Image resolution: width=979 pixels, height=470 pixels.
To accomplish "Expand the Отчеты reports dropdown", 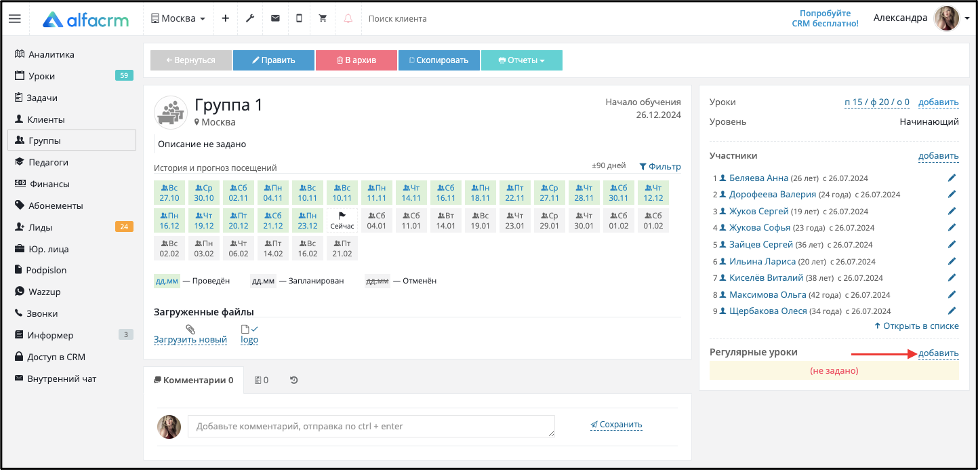I will click(521, 61).
